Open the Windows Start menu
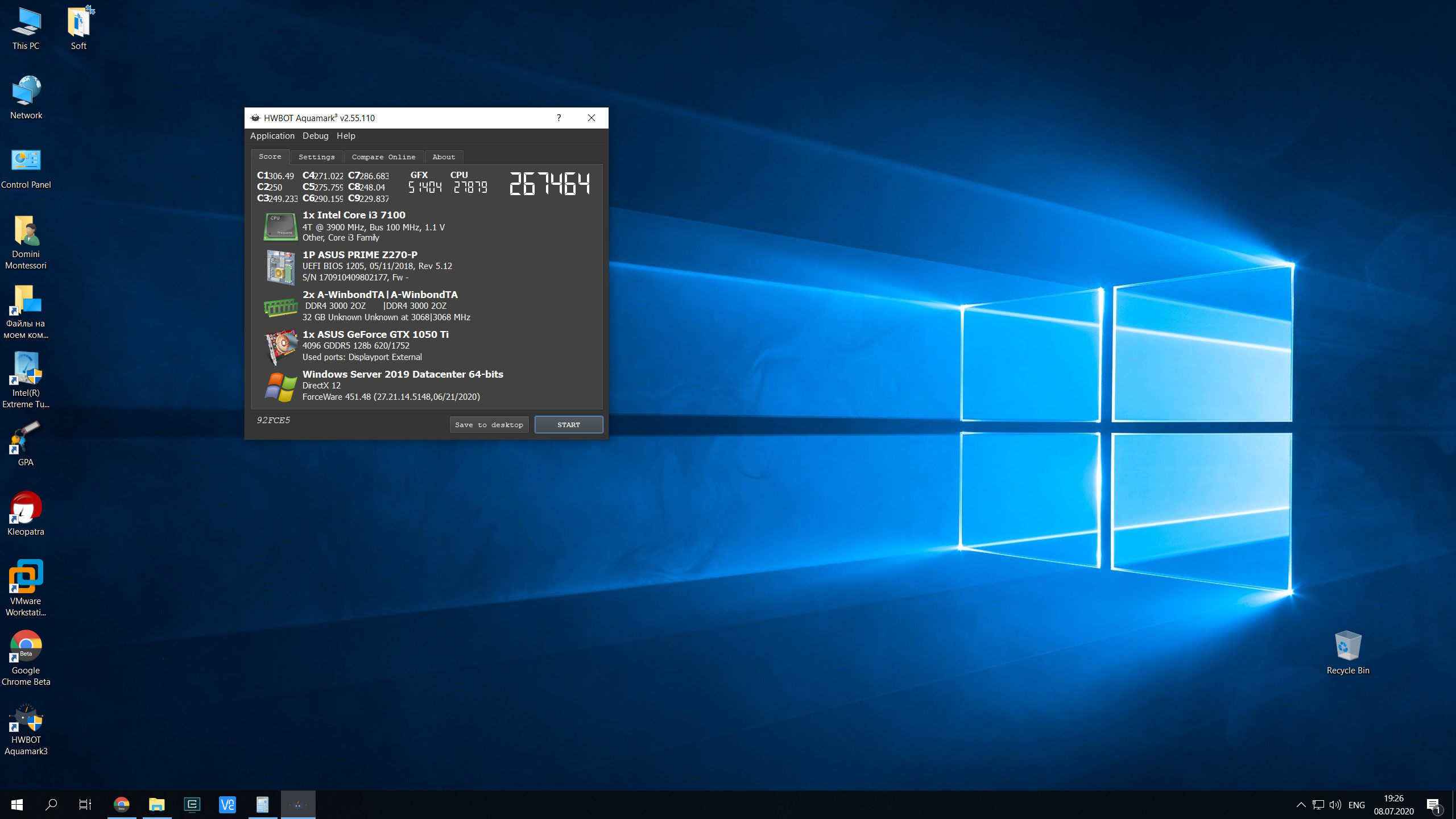This screenshot has height=819, width=1456. point(17,804)
